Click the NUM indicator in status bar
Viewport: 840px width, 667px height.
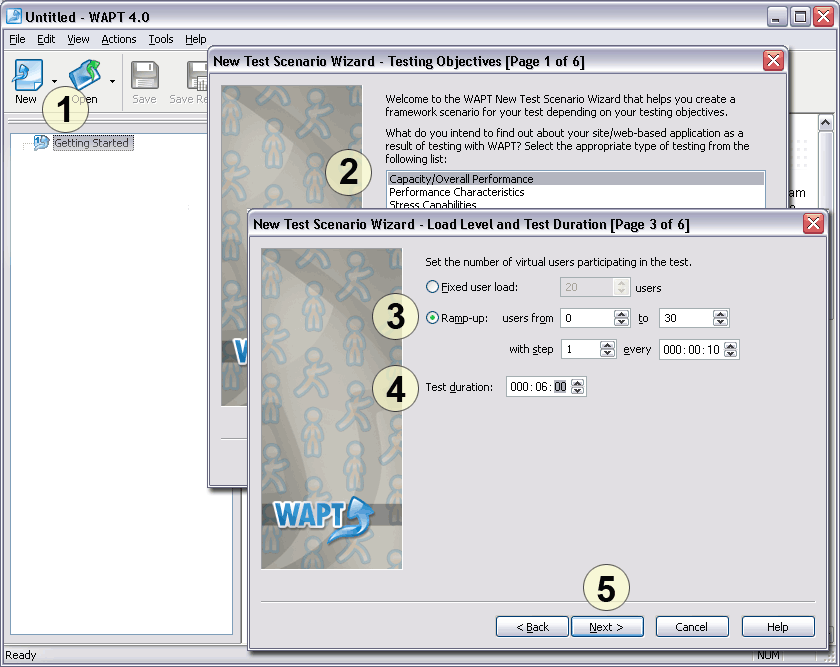tap(768, 655)
